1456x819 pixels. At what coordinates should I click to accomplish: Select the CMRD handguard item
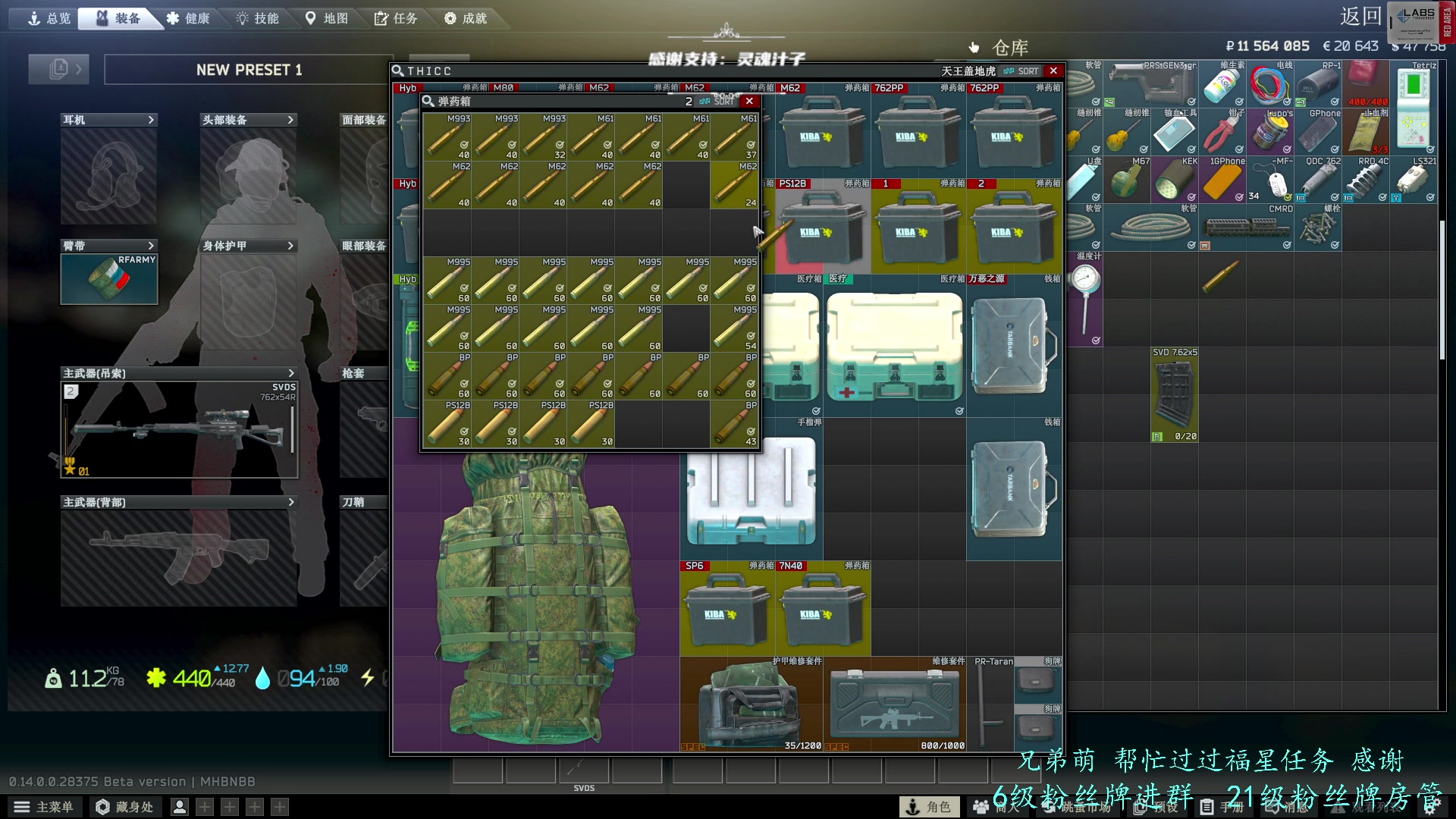pyautogui.click(x=1246, y=227)
